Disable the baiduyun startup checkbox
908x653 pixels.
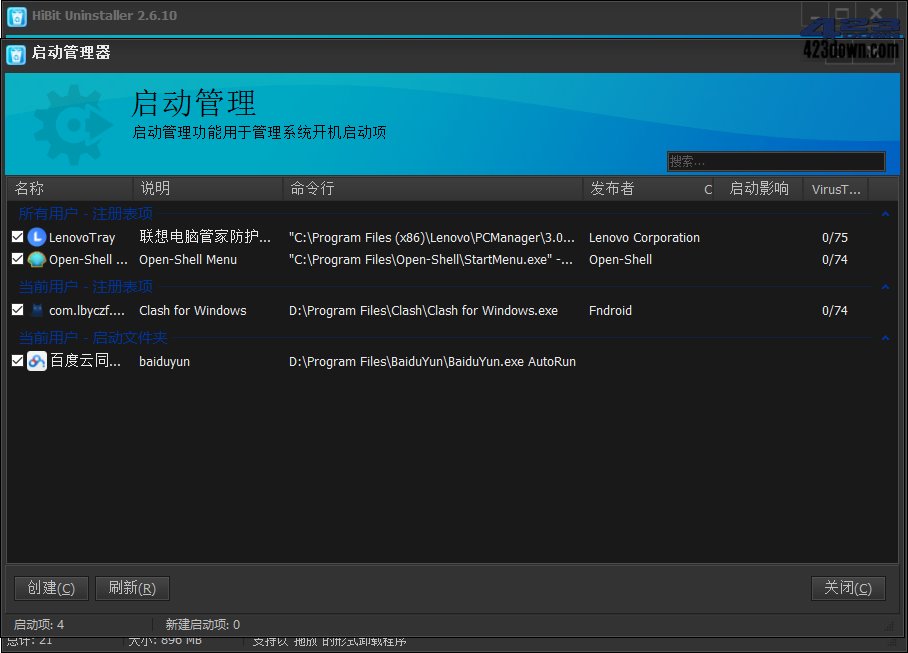click(16, 361)
